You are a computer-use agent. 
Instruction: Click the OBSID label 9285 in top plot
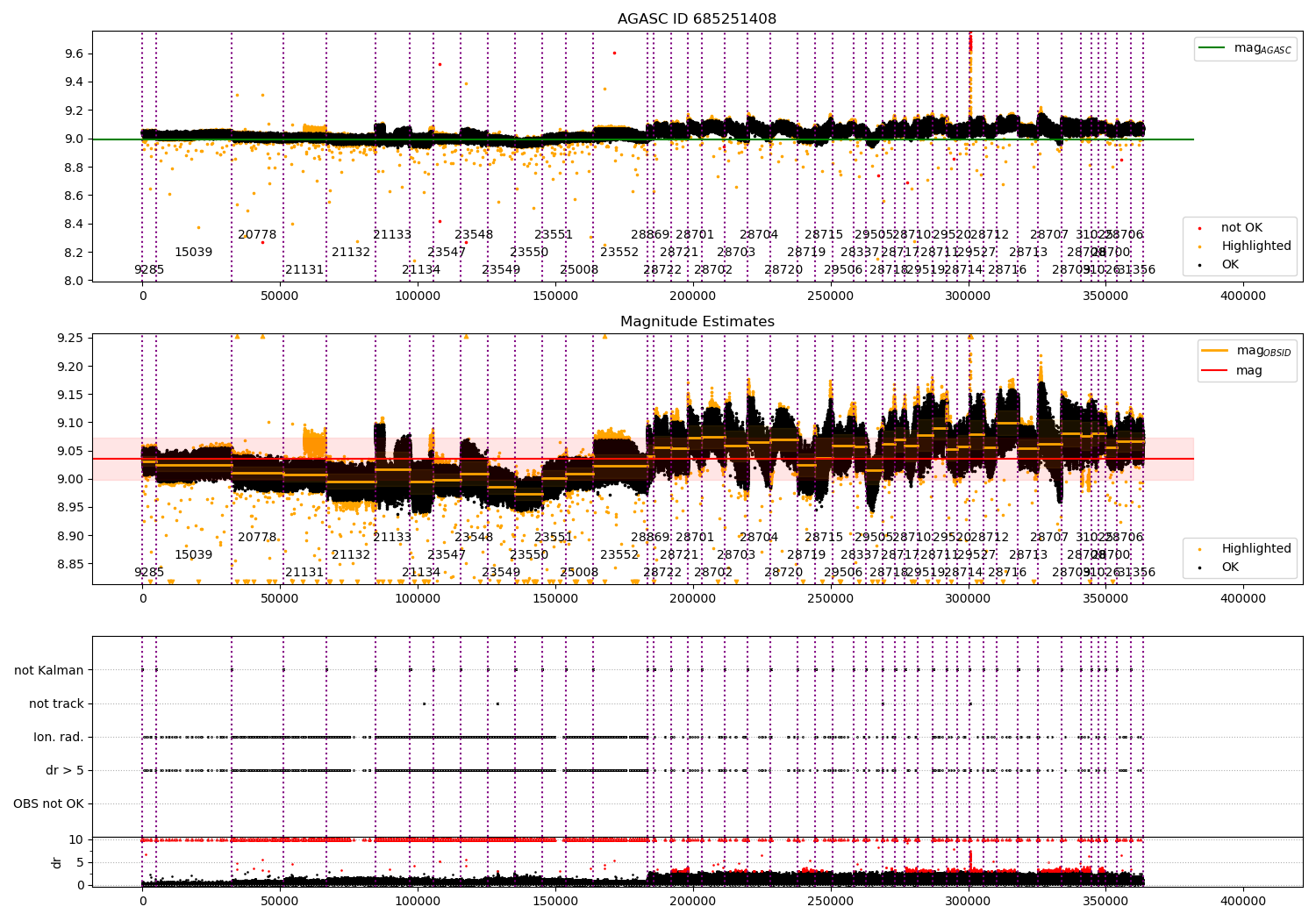[x=149, y=270]
